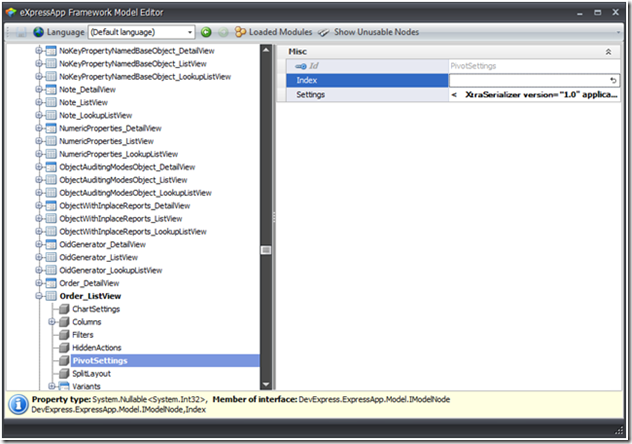Click the Columns cube icon

point(64,322)
